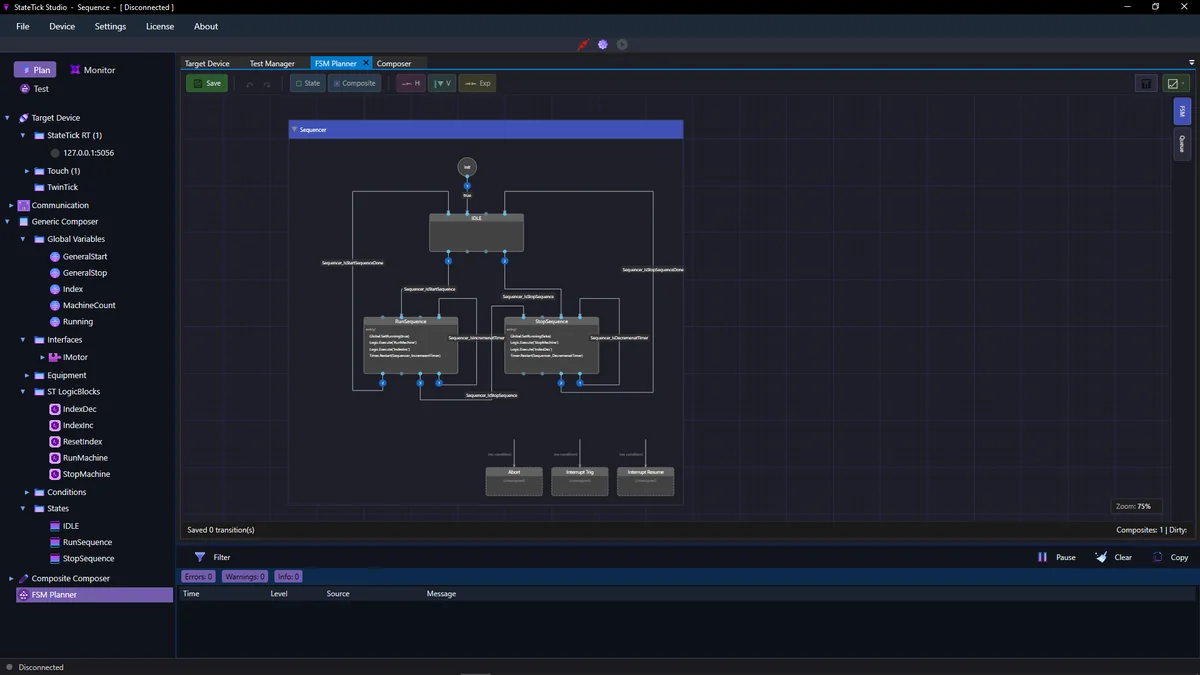Viewport: 1200px width, 675px height.
Task: Select the Running variable icon
Action: tap(55, 322)
